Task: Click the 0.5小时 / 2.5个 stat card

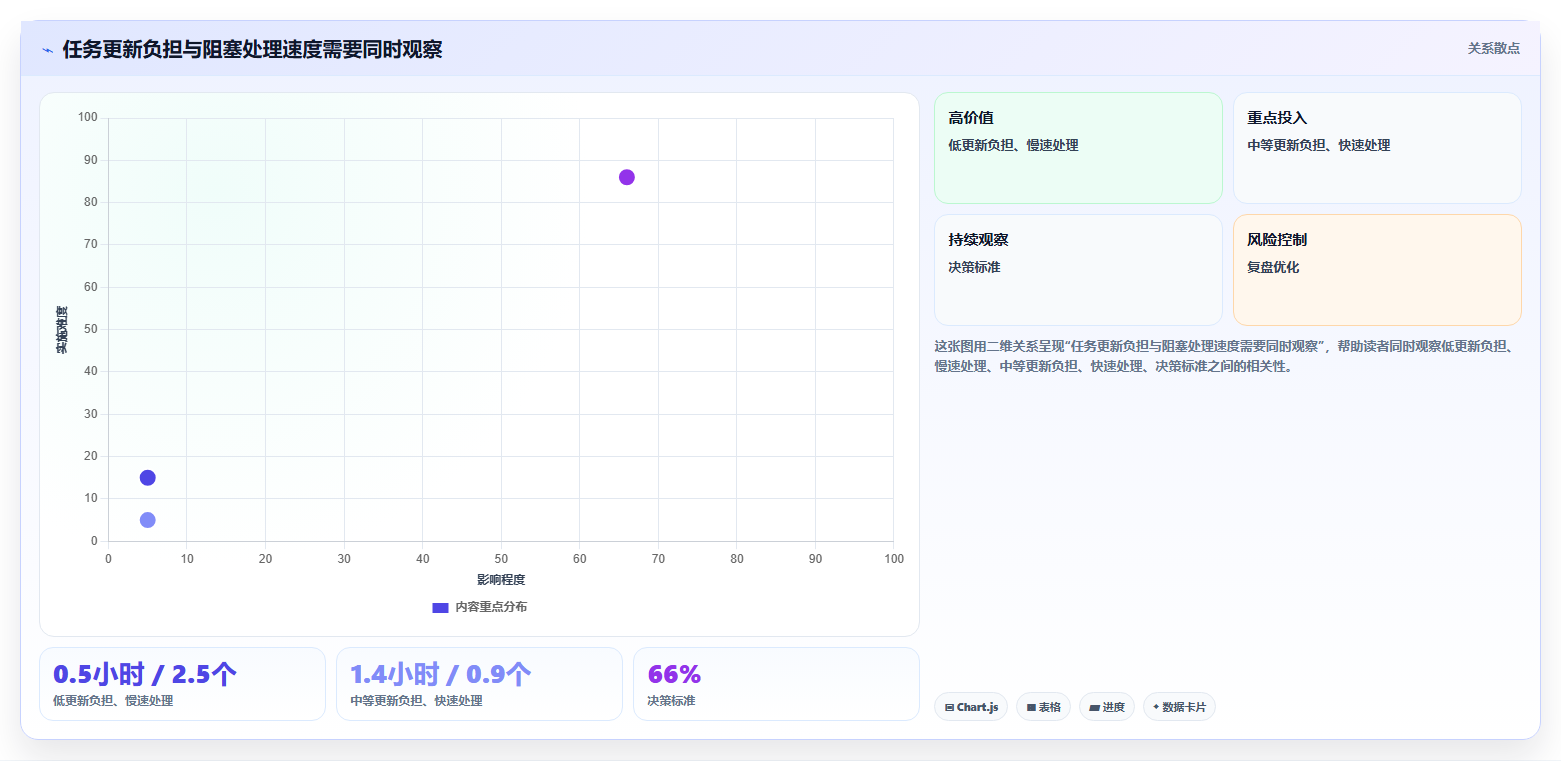Action: pos(182,684)
